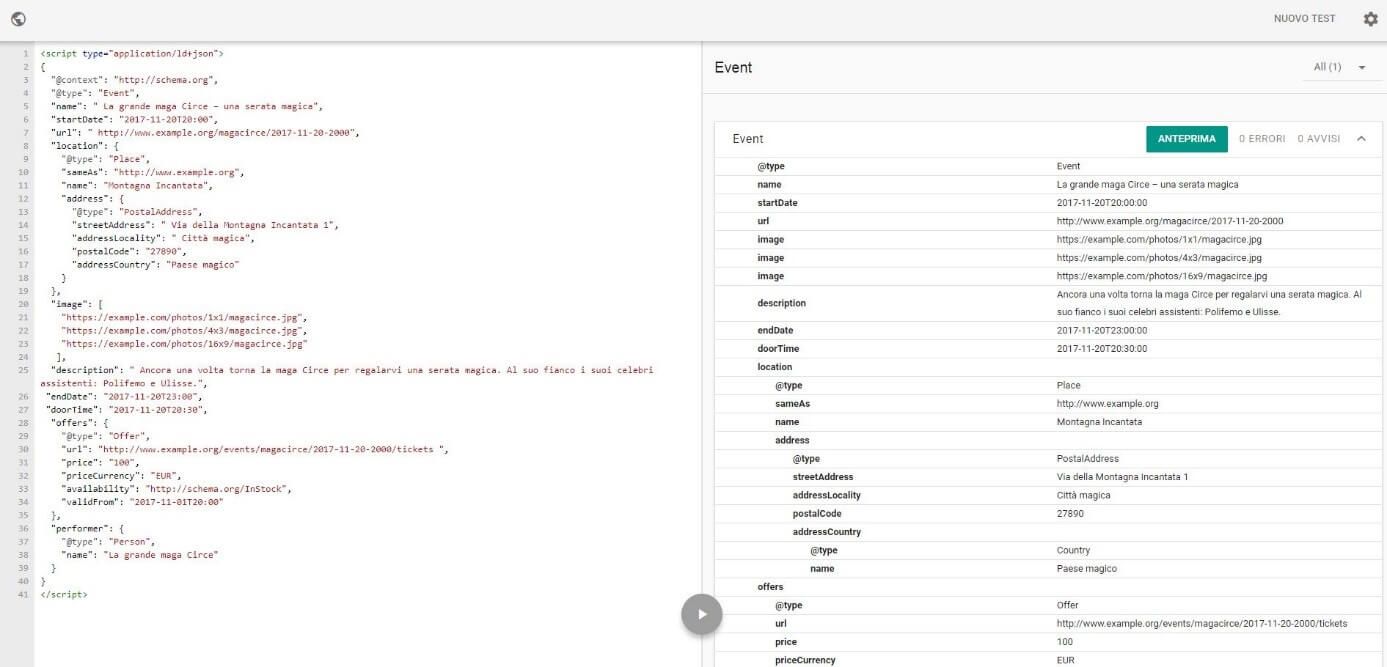Screen dimensions: 1387x667
Task: Click the Event card title
Action: 748,139
